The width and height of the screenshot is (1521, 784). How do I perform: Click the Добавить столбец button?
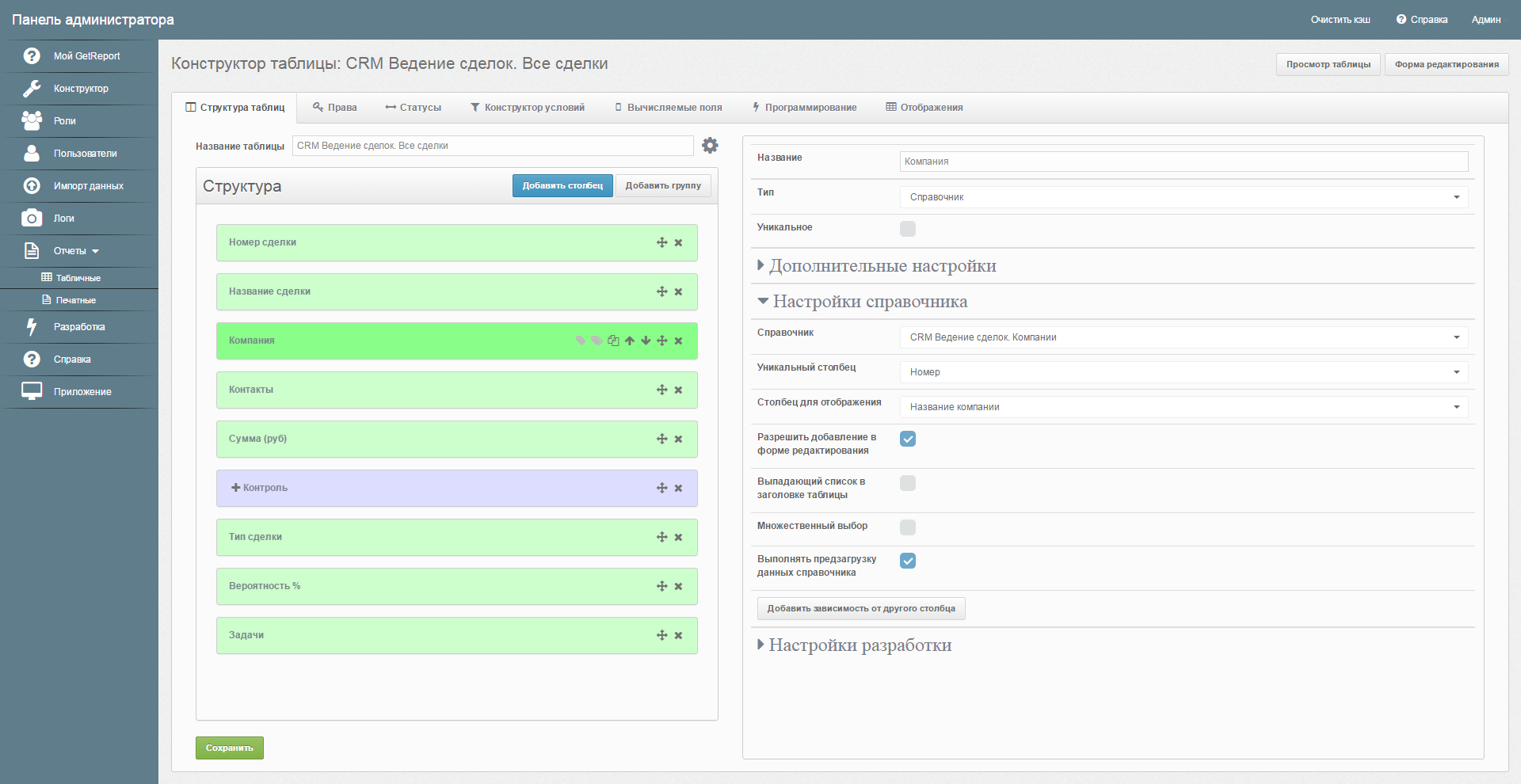(x=562, y=186)
